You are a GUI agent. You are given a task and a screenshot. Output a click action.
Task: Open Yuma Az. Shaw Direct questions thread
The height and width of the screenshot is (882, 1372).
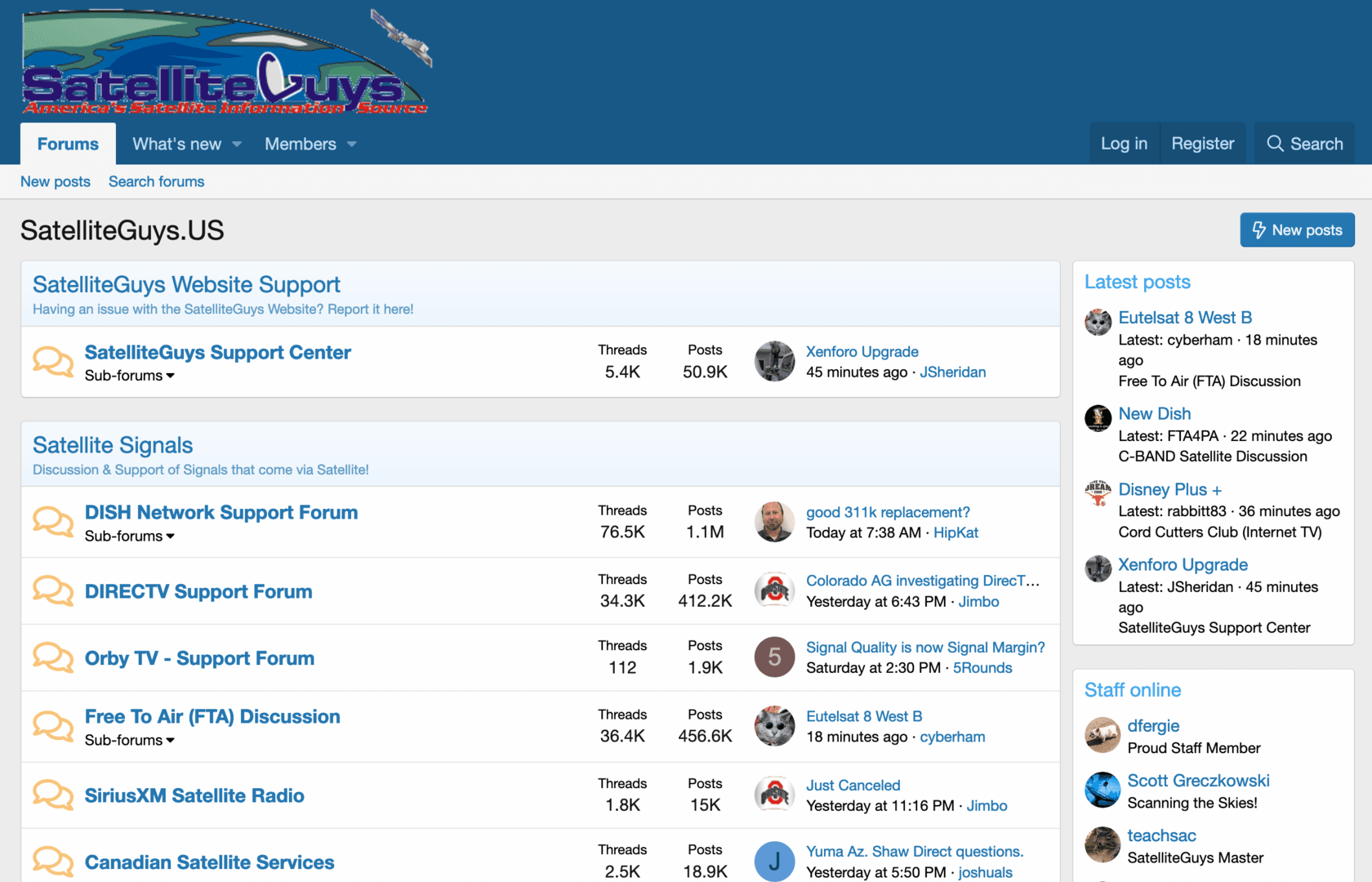[914, 852]
